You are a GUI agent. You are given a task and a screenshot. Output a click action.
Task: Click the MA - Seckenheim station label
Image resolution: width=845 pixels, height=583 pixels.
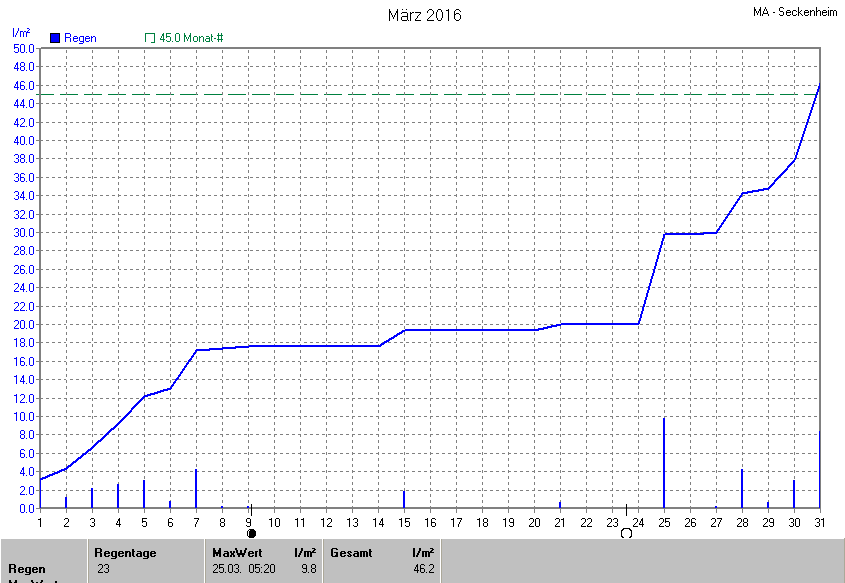click(x=796, y=13)
